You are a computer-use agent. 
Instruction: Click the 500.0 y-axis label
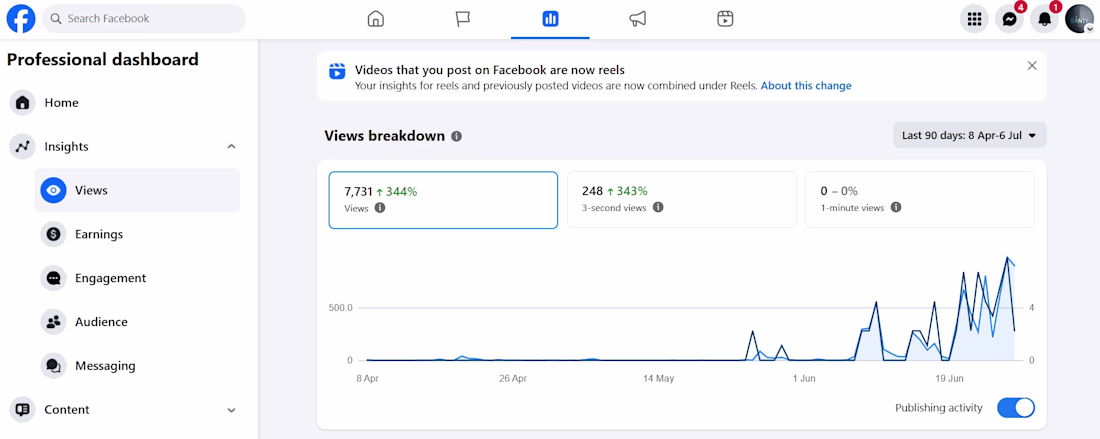340,308
